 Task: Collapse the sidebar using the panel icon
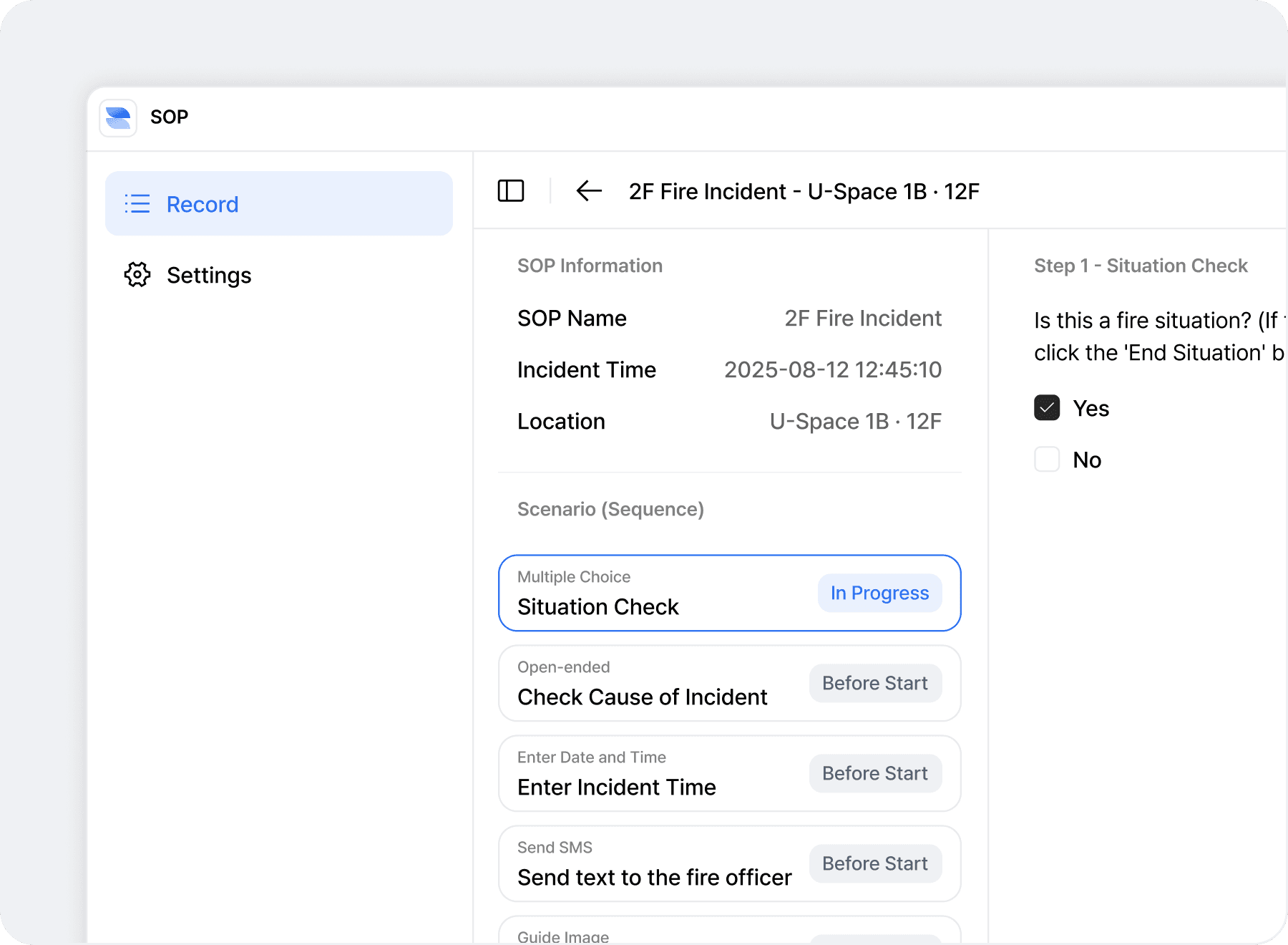pyautogui.click(x=511, y=191)
